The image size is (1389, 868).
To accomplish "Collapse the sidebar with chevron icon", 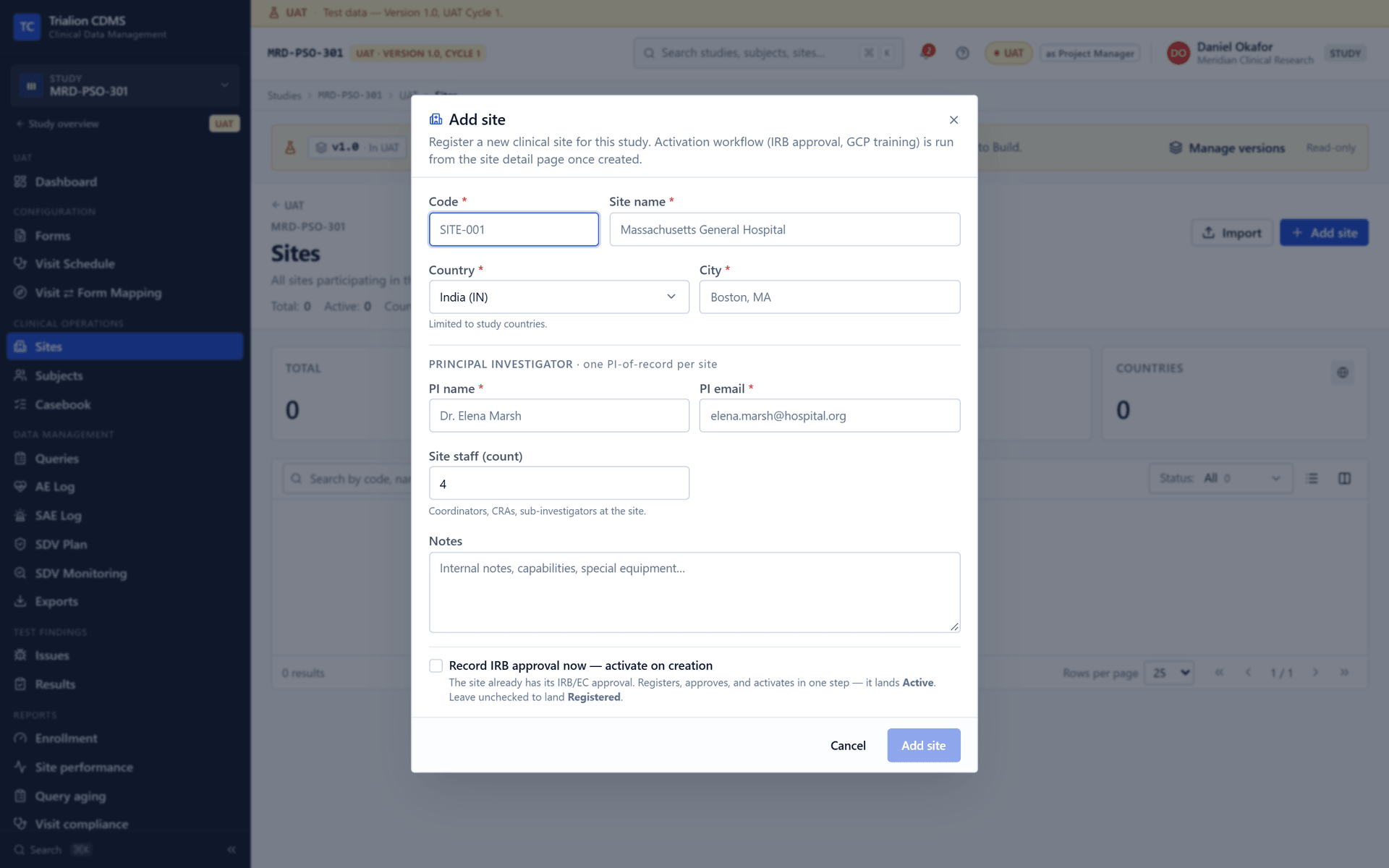I will coord(231,849).
